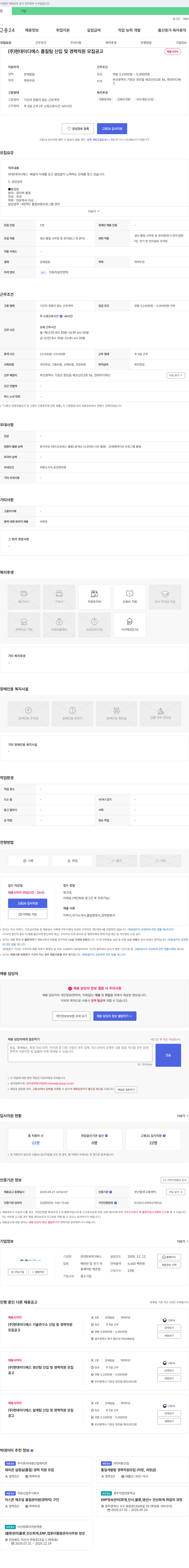
Task: Switch to the 기업정보 section tab
Action: 181,43
